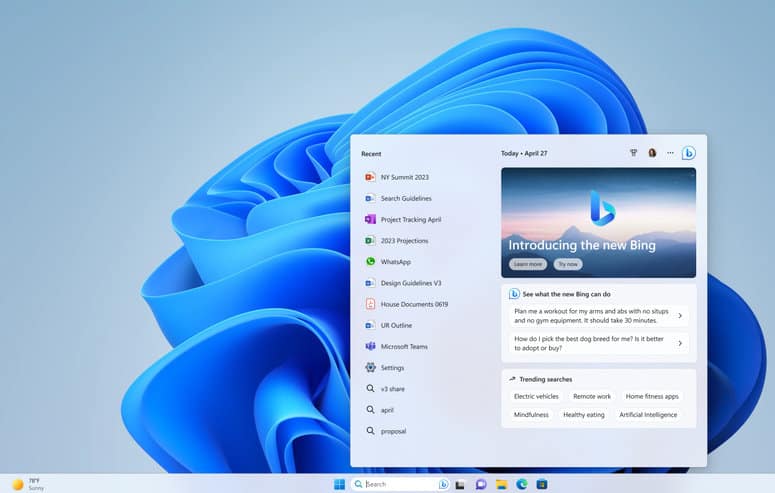Screen dimensions: 775x493
Task: Open the rewards trophy icon in search panel
Action: click(633, 153)
